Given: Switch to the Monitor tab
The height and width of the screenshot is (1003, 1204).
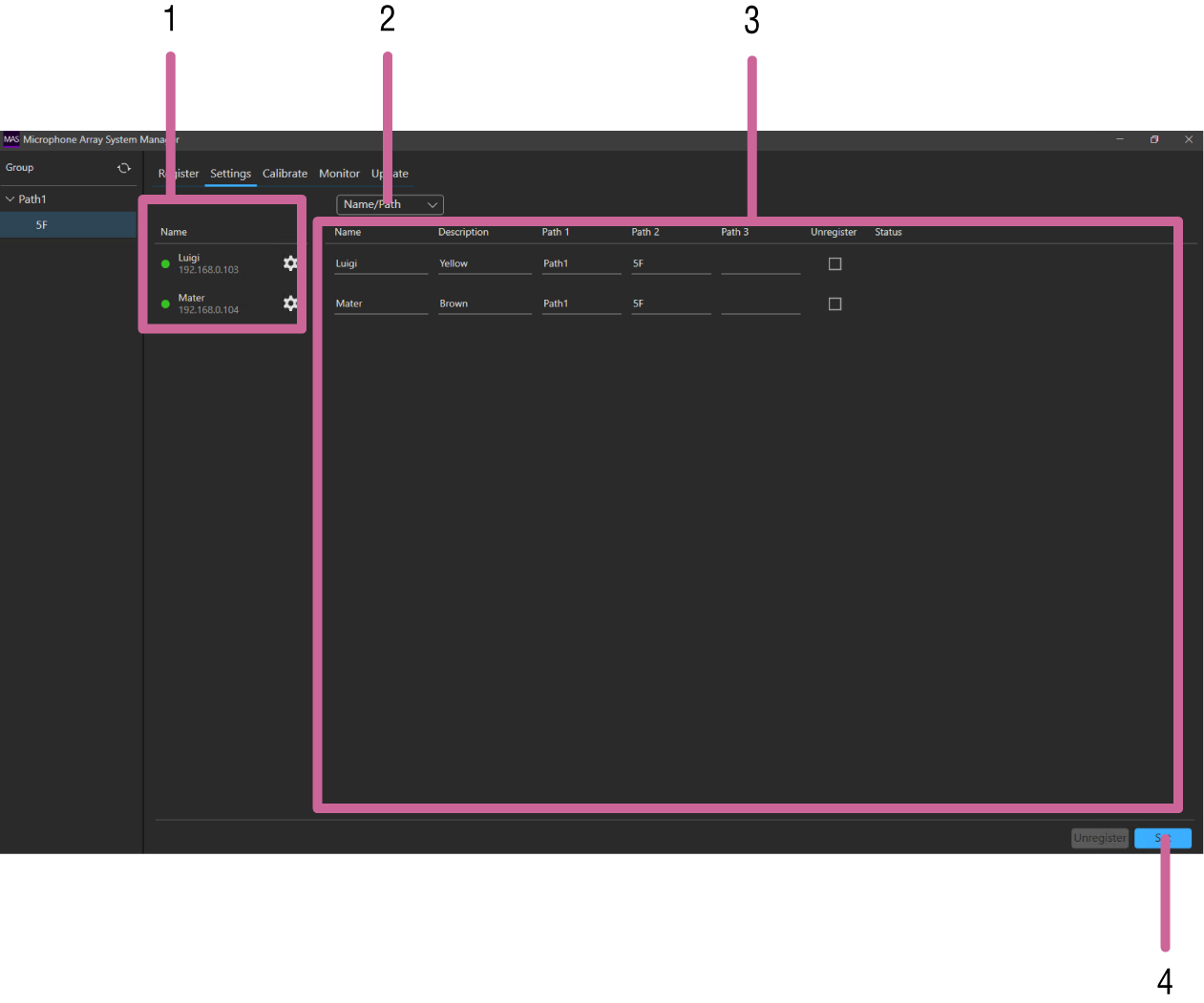Looking at the screenshot, I should [339, 174].
